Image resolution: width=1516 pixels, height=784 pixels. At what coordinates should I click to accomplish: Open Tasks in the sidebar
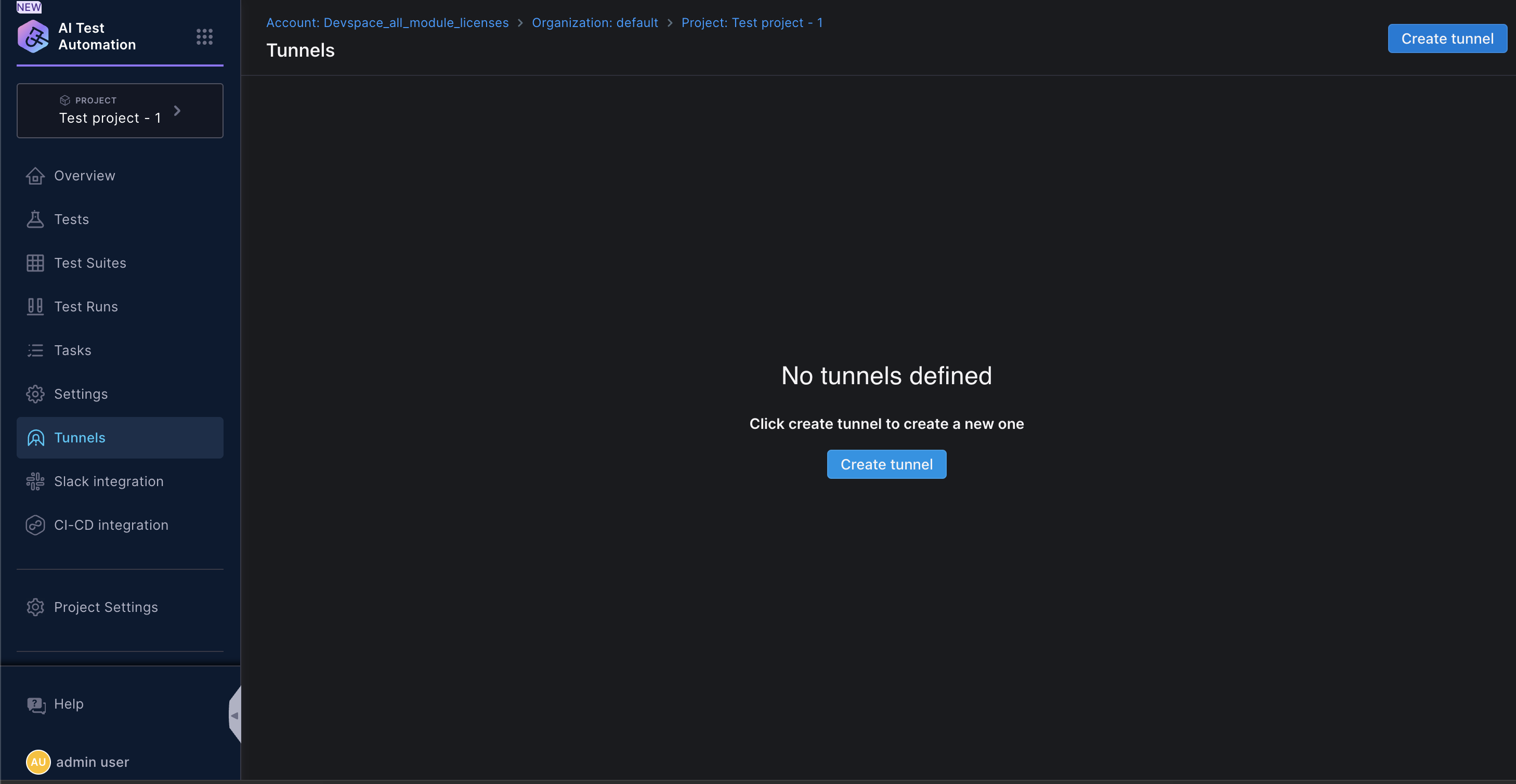[72, 350]
